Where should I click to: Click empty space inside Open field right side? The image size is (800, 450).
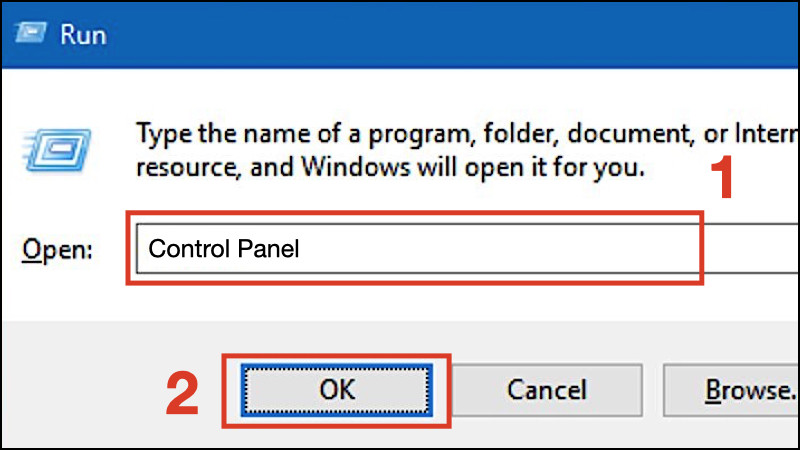[510, 248]
